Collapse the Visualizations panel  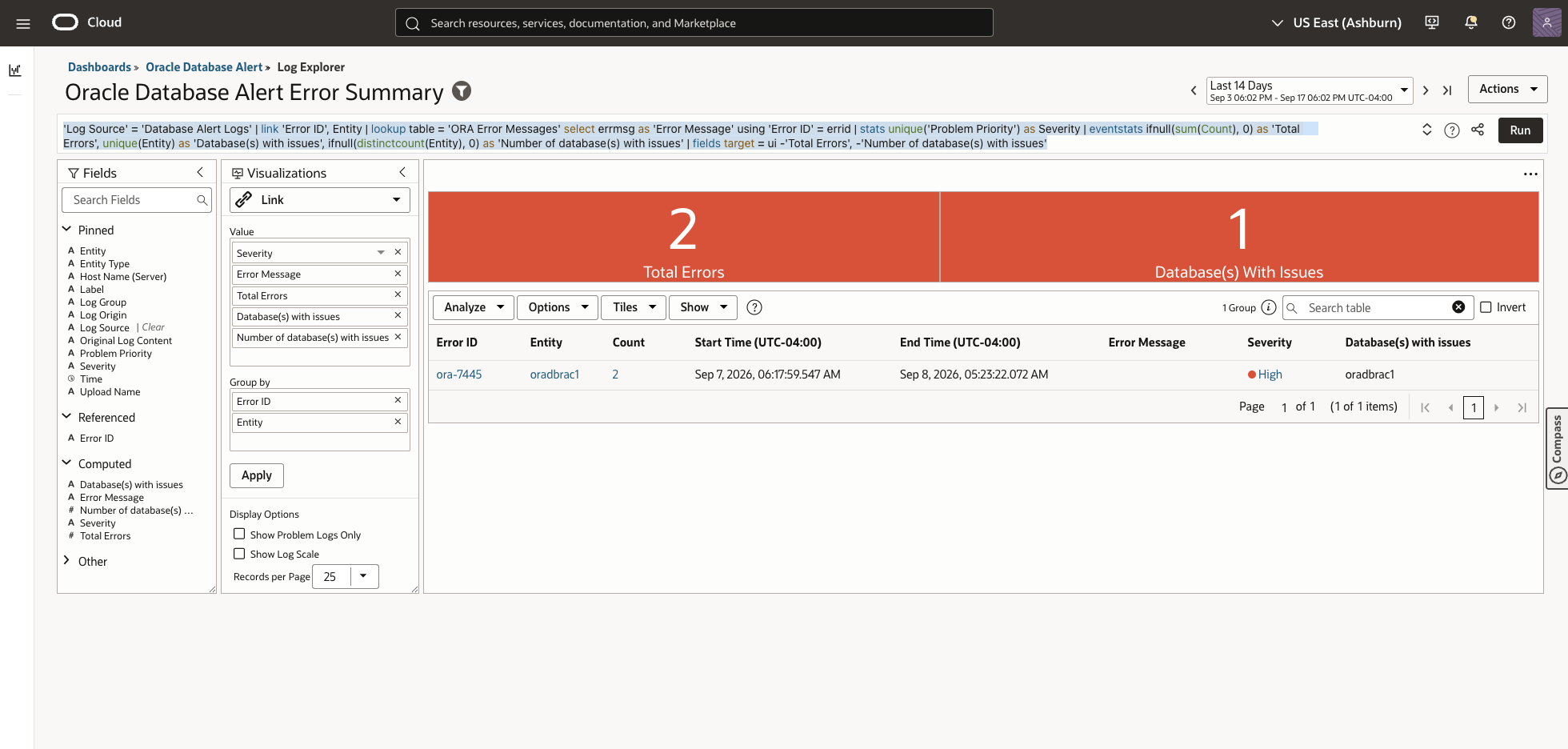pos(402,172)
